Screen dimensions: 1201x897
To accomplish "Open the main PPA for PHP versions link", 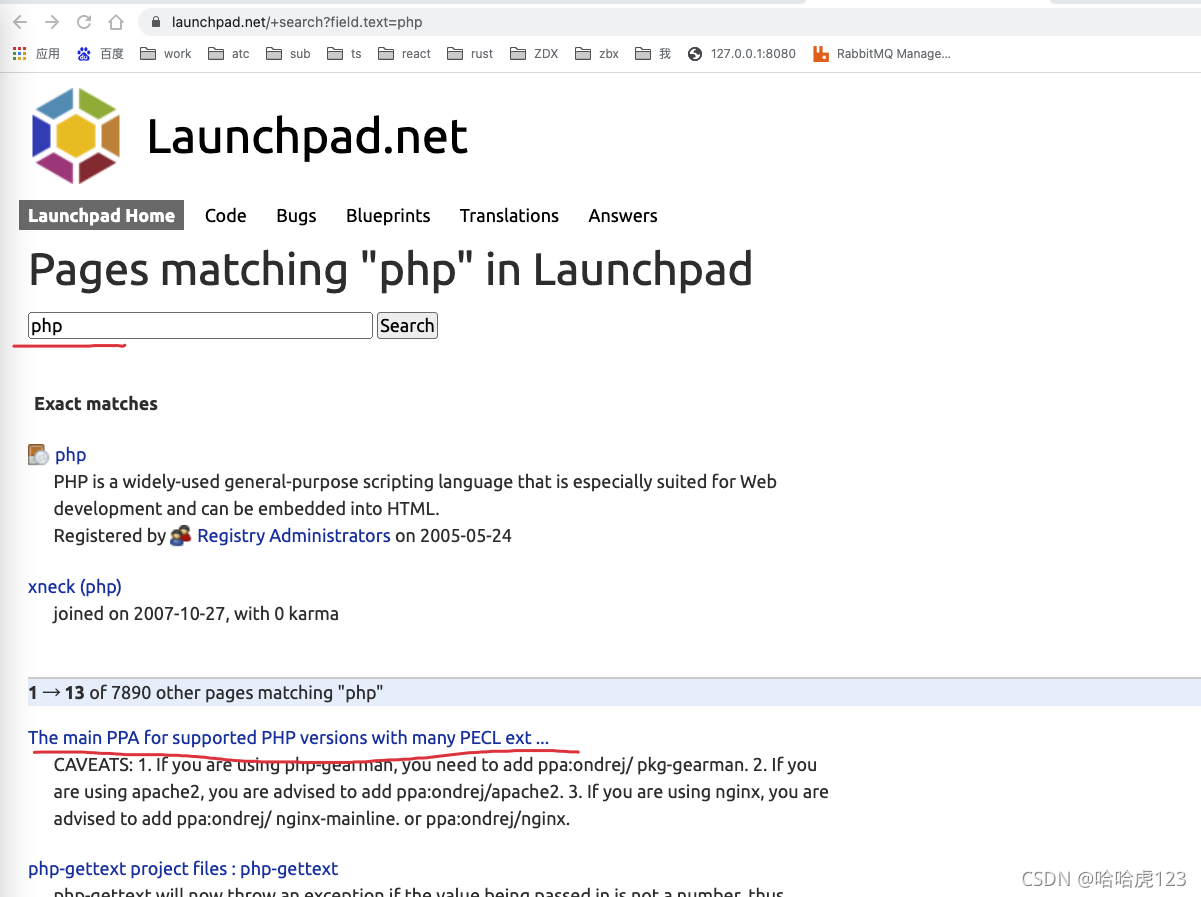I will (x=288, y=738).
